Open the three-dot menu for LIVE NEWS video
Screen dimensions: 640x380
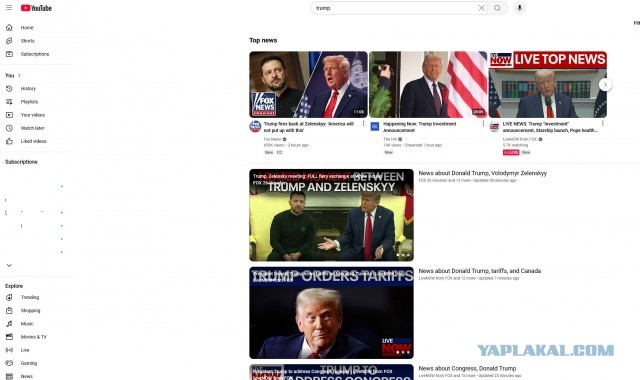[x=602, y=124]
